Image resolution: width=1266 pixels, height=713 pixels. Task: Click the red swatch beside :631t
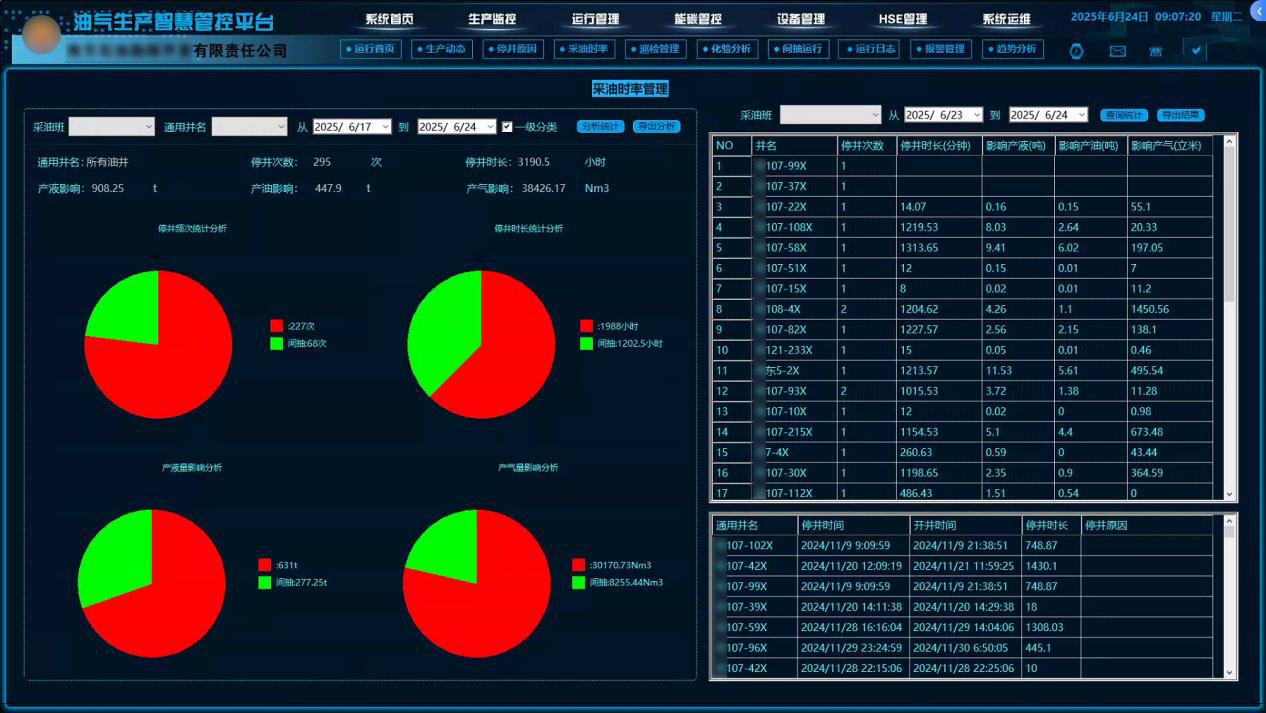264,565
